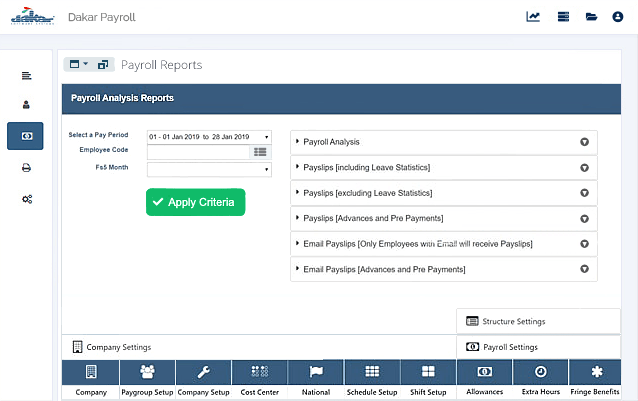The width and height of the screenshot is (638, 401).
Task: Click the Cost Center label
Action: pyautogui.click(x=260, y=392)
